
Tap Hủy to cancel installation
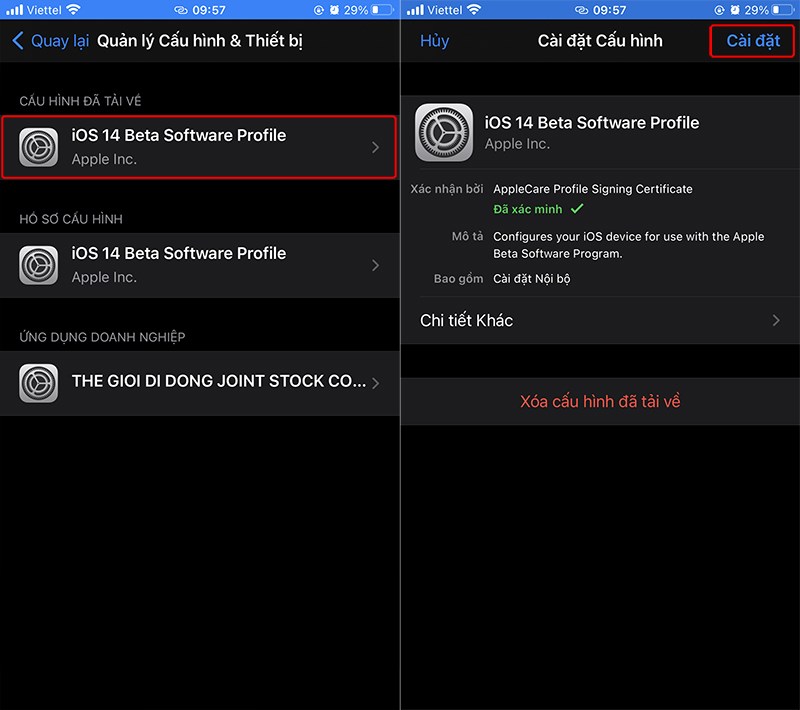[434, 40]
